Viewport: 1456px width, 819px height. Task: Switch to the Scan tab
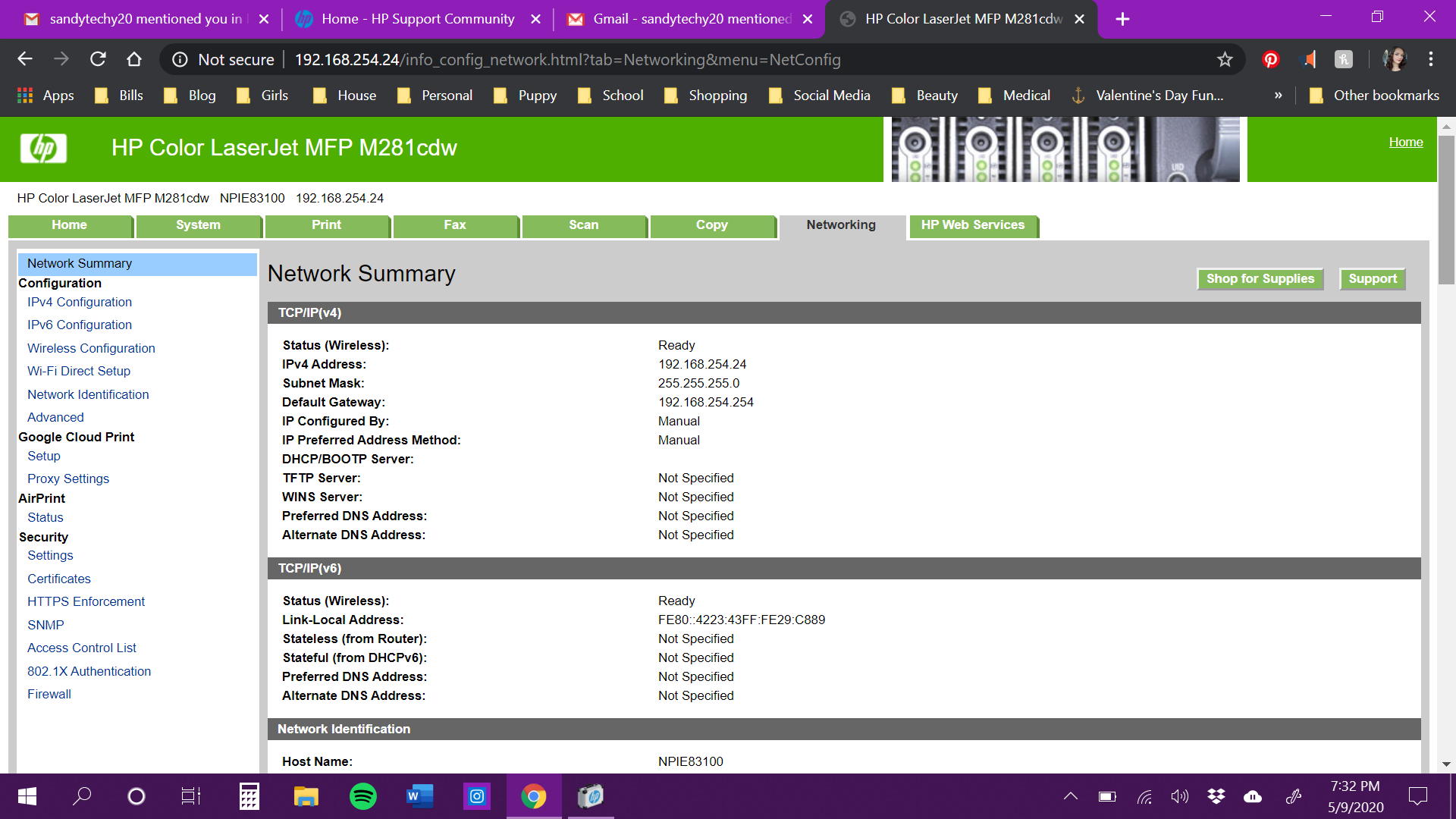[x=584, y=225]
